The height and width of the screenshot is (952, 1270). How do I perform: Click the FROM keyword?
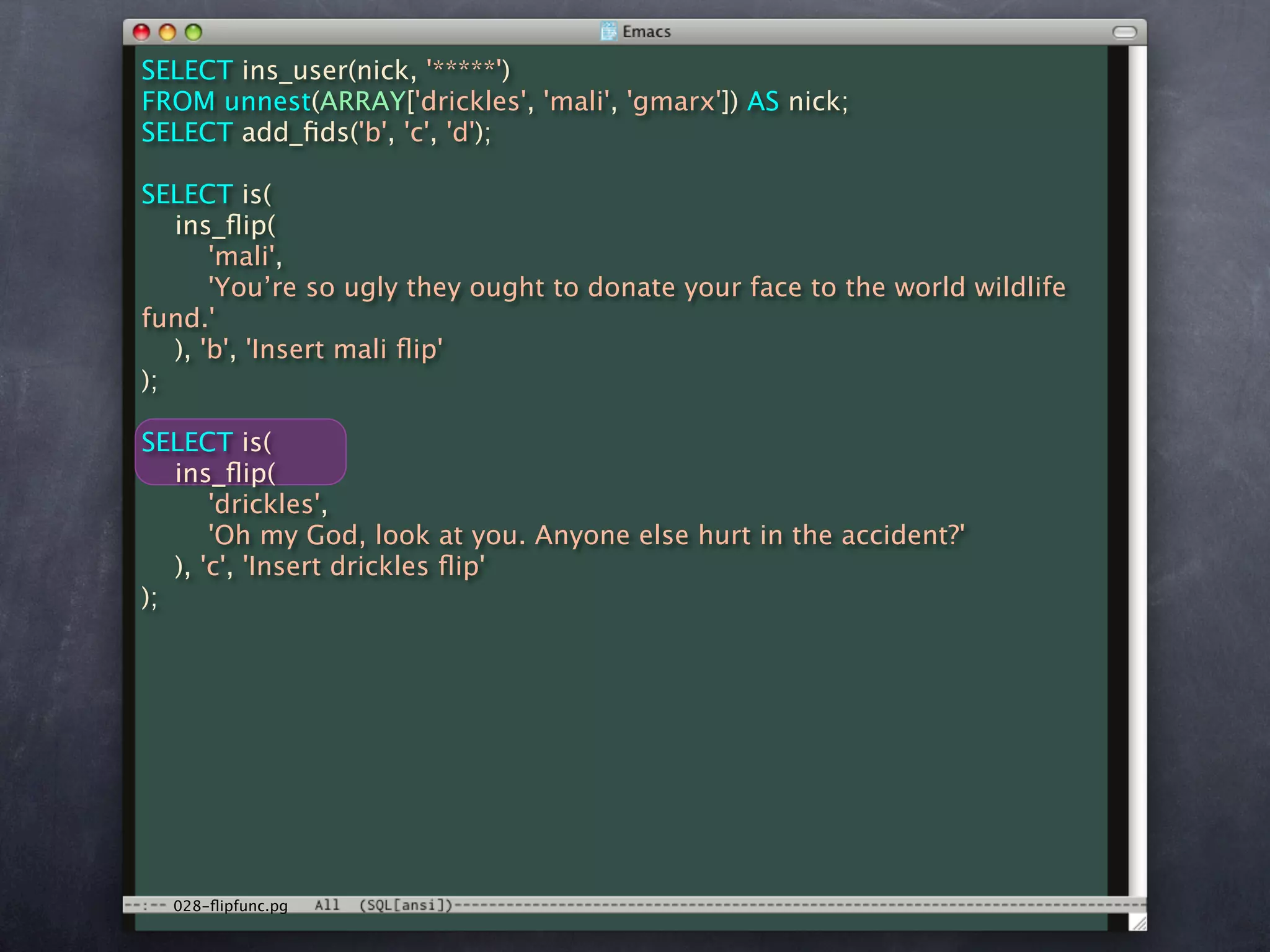click(x=179, y=102)
